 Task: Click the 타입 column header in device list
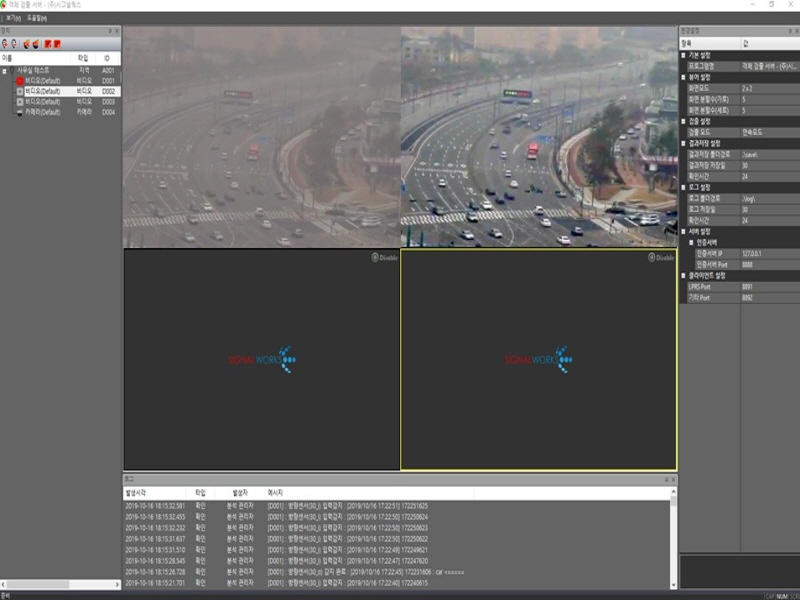pos(83,58)
